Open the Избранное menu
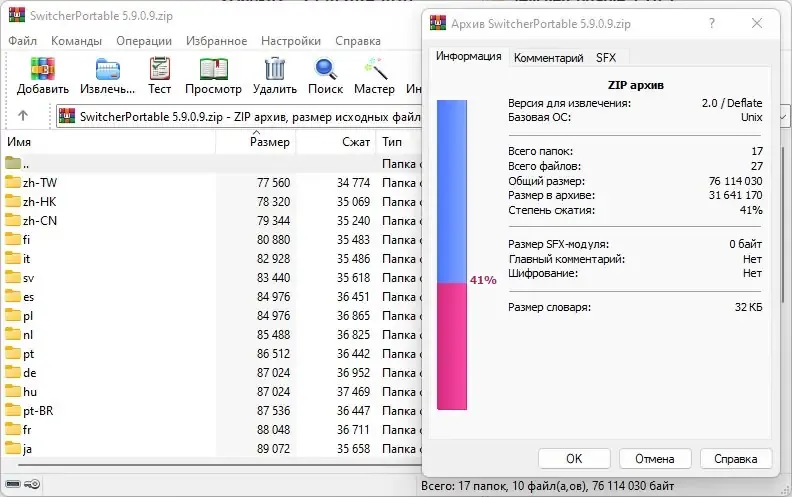 click(216, 41)
